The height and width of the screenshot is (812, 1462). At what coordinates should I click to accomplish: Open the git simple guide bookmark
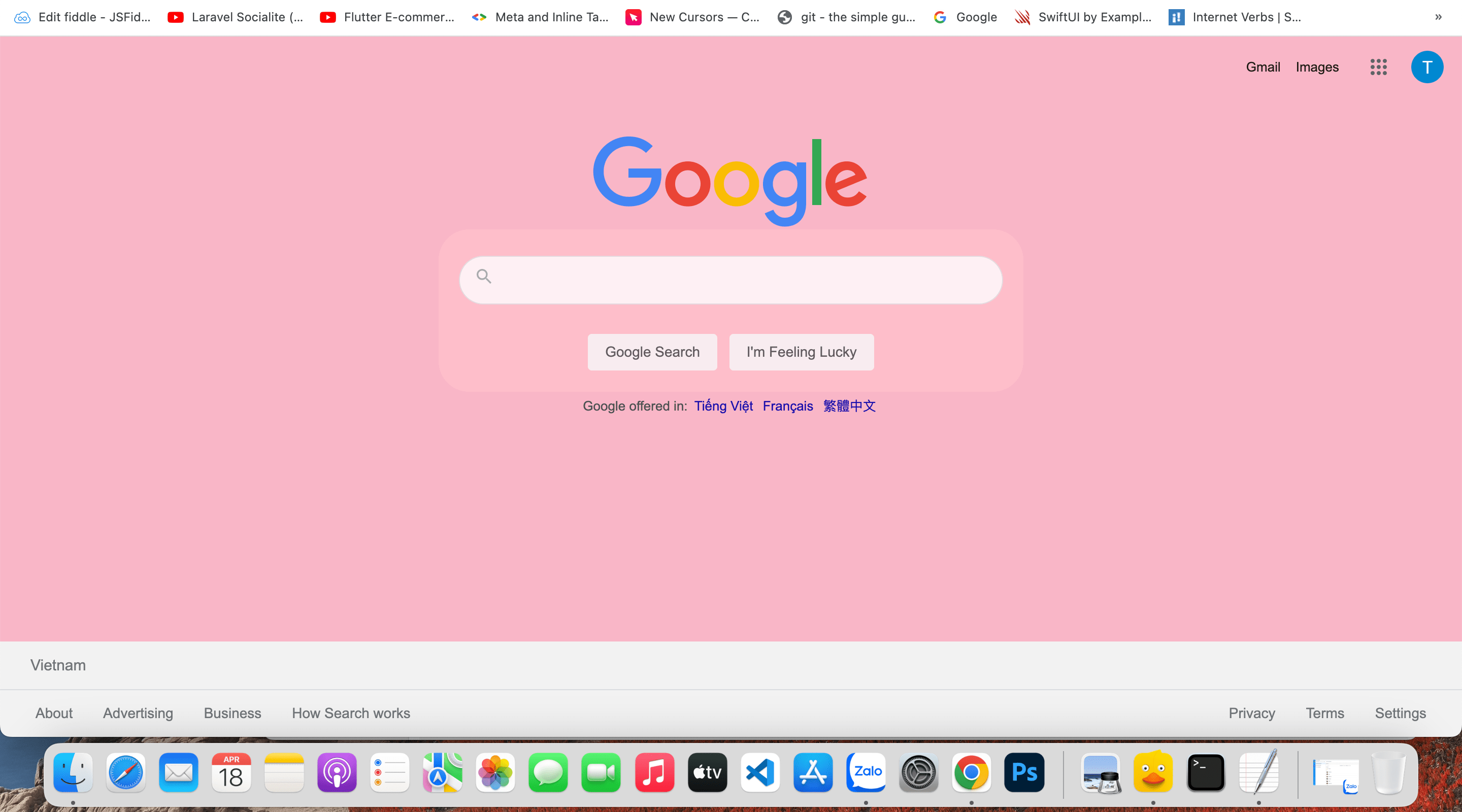coord(845,17)
